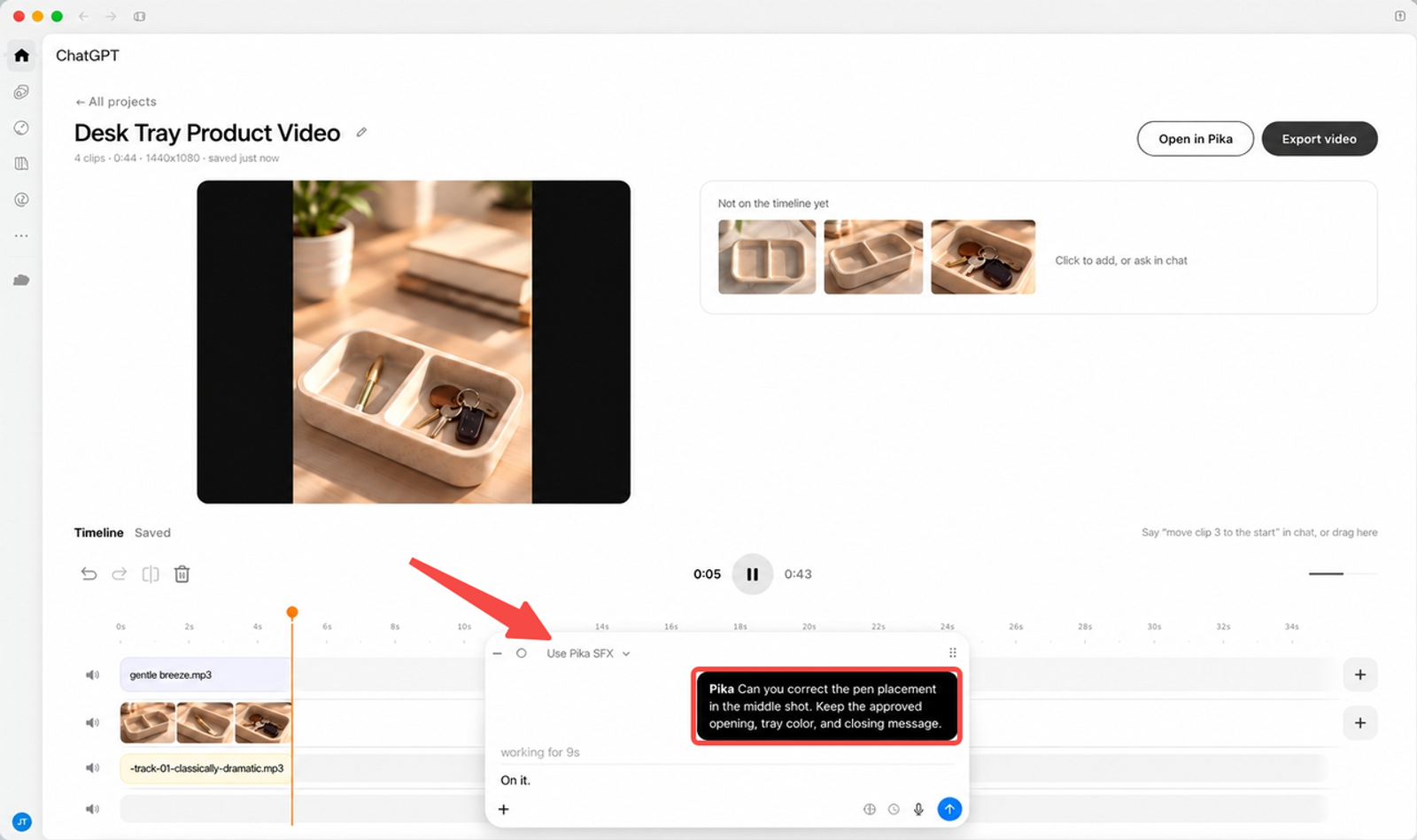This screenshot has height=840, width=1417.
Task: Mute the gentle breeze.mp3 track
Action: point(92,674)
